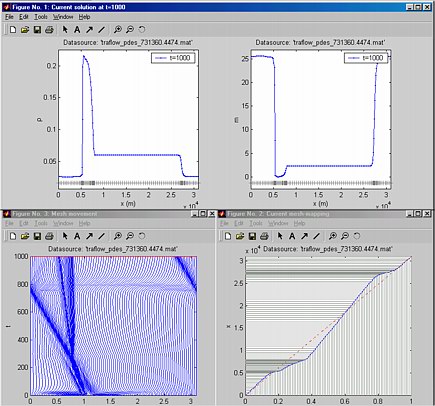Click Open File icon in Figure No. 1 toolbar
Image resolution: width=435 pixels, height=406 pixels.
[x=25, y=30]
